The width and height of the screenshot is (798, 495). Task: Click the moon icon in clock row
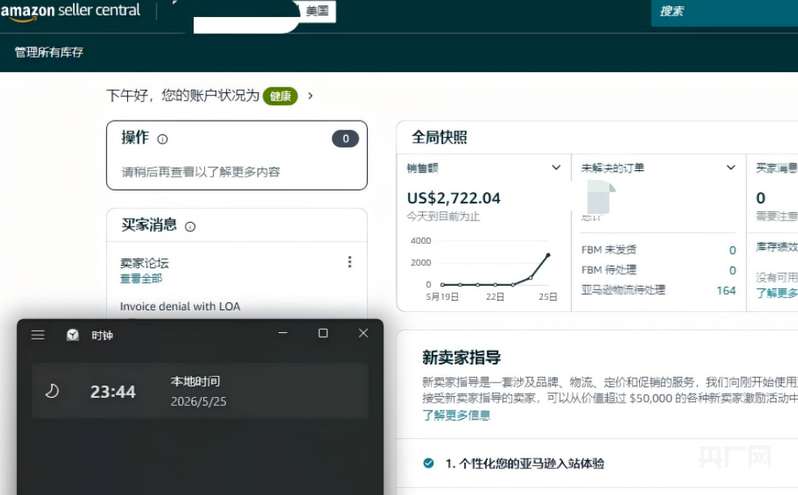tap(52, 391)
